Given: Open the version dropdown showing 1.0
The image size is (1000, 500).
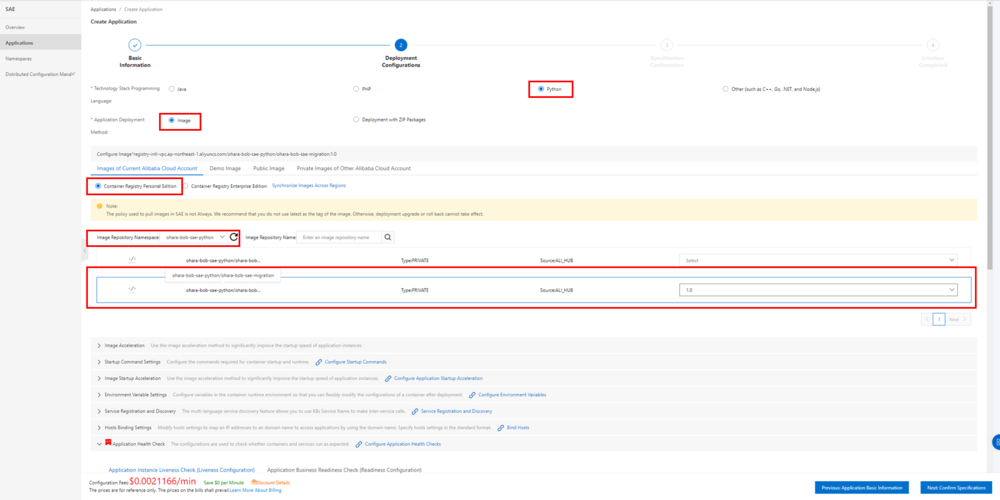Looking at the screenshot, I should 818,290.
